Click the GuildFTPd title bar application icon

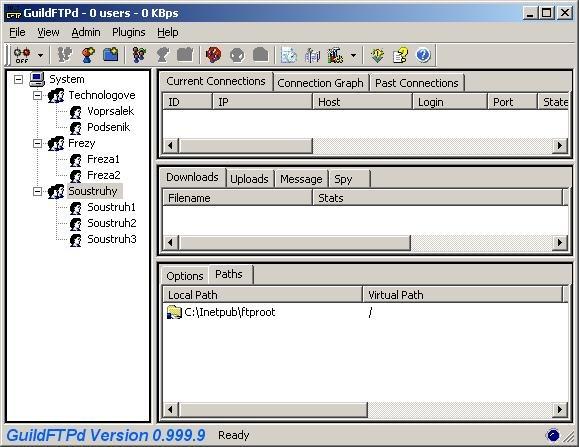[x=14, y=14]
